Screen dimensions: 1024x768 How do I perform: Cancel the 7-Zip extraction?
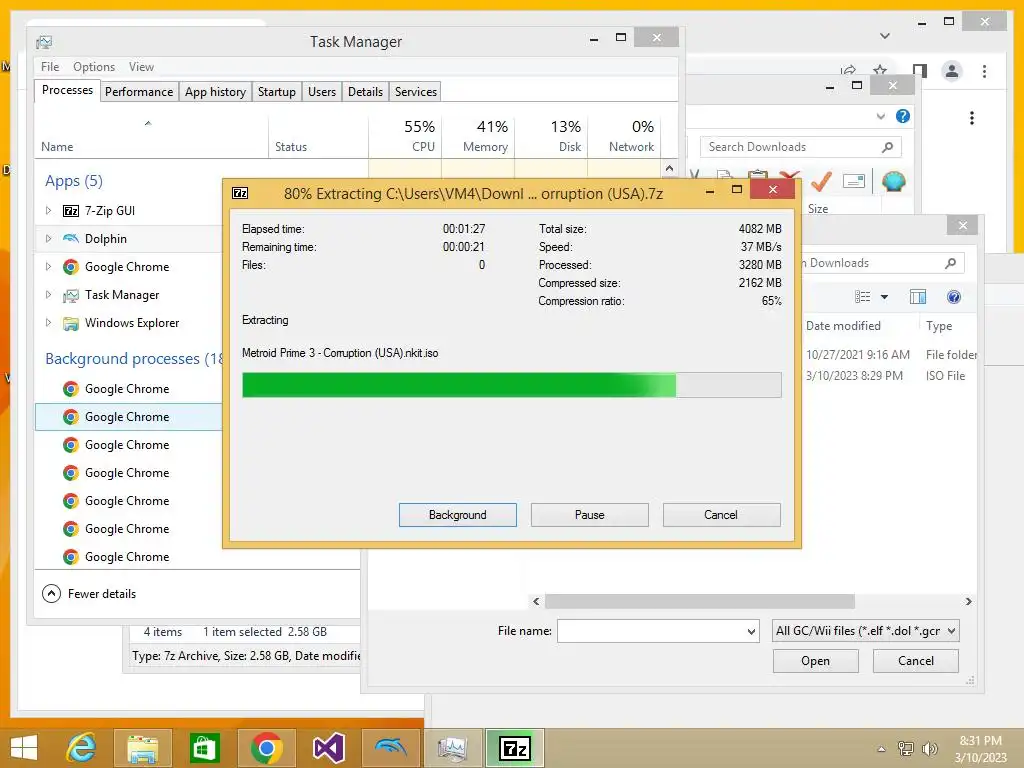[x=722, y=515]
